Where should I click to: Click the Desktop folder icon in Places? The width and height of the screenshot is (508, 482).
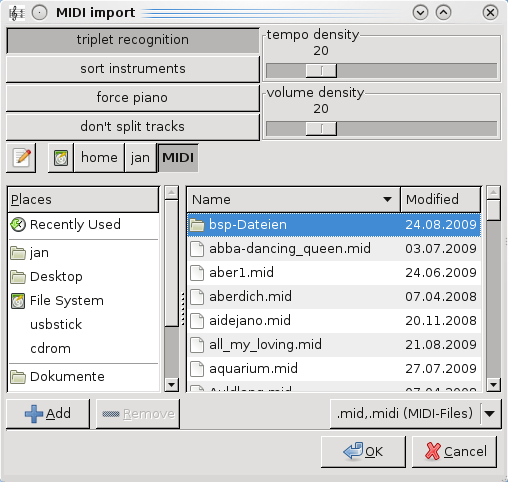(x=18, y=277)
